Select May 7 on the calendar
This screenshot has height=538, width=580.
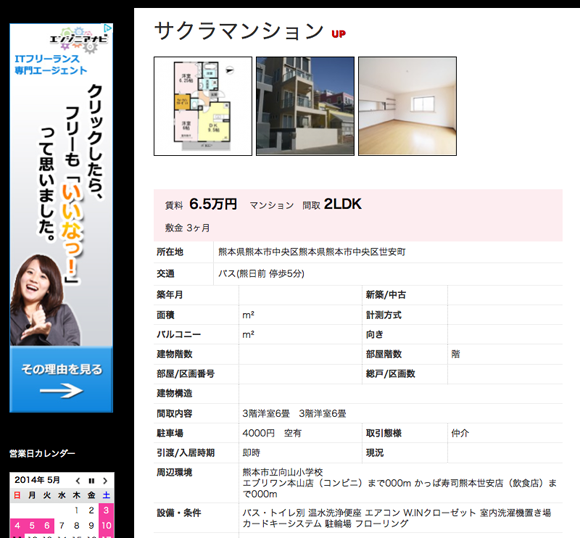pos(62,525)
